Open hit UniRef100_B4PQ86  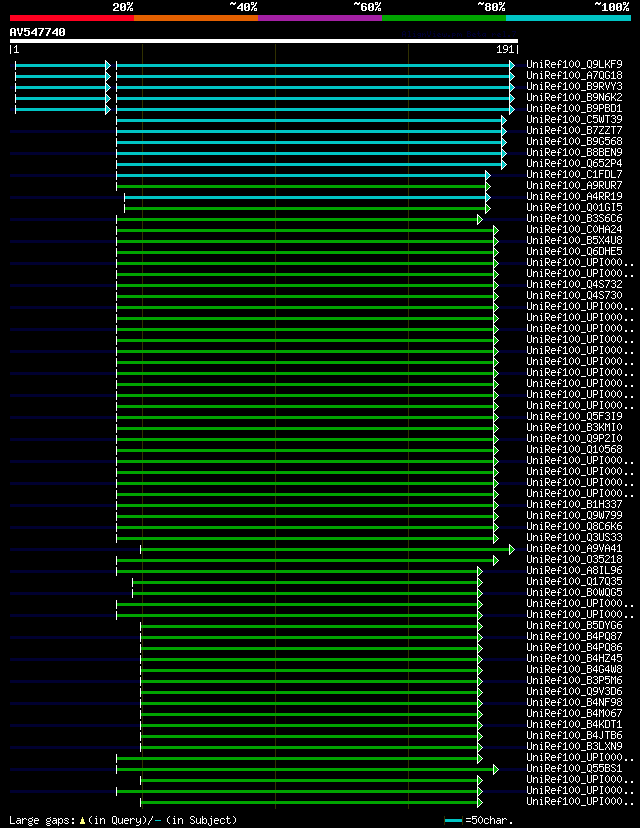click(x=574, y=647)
